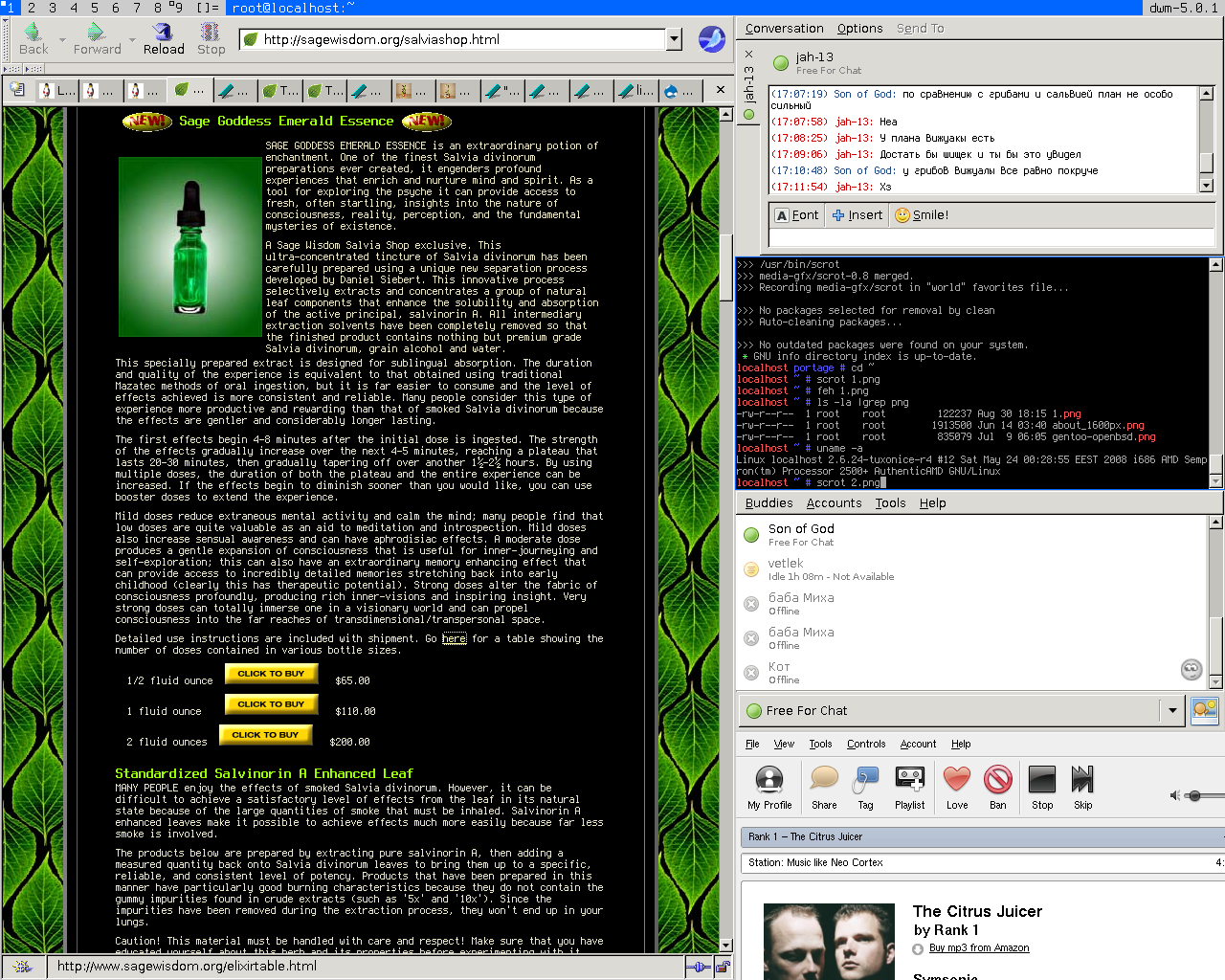The width and height of the screenshot is (1225, 980).
Task: Select buddy Son of God
Action: 972,535
